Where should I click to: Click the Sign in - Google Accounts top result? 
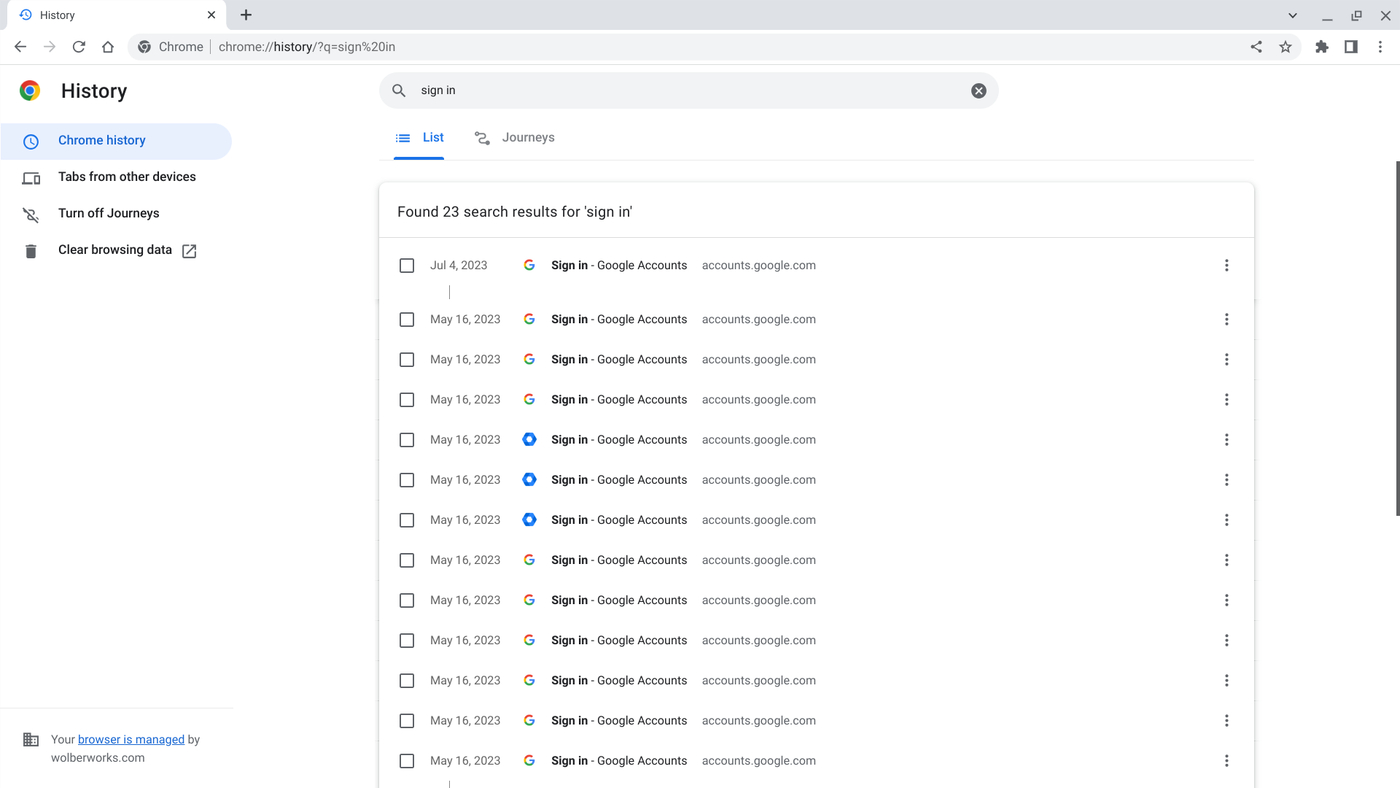pyautogui.click(x=618, y=265)
